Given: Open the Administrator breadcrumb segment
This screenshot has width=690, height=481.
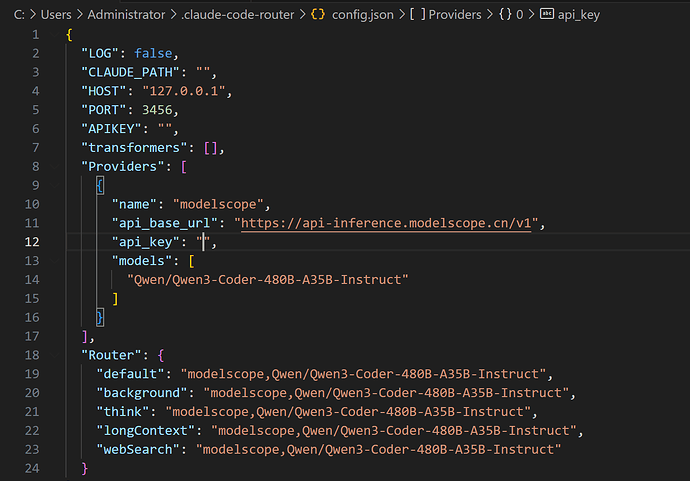Looking at the screenshot, I should click(x=126, y=15).
